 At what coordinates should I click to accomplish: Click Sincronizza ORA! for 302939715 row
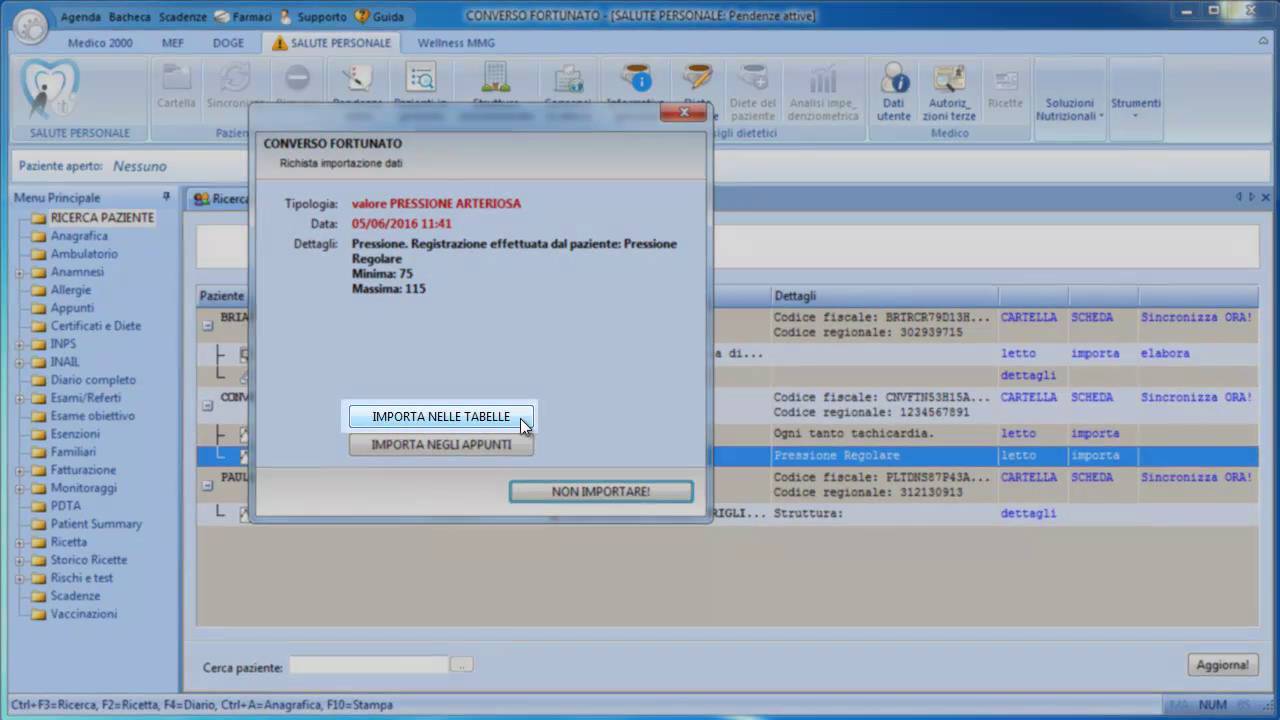pyautogui.click(x=1196, y=317)
